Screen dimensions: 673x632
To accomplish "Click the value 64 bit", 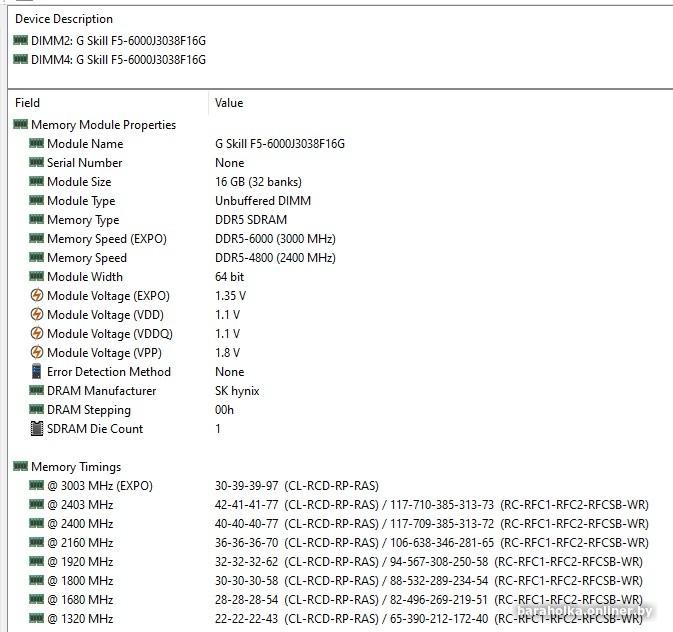I will click(x=230, y=277).
